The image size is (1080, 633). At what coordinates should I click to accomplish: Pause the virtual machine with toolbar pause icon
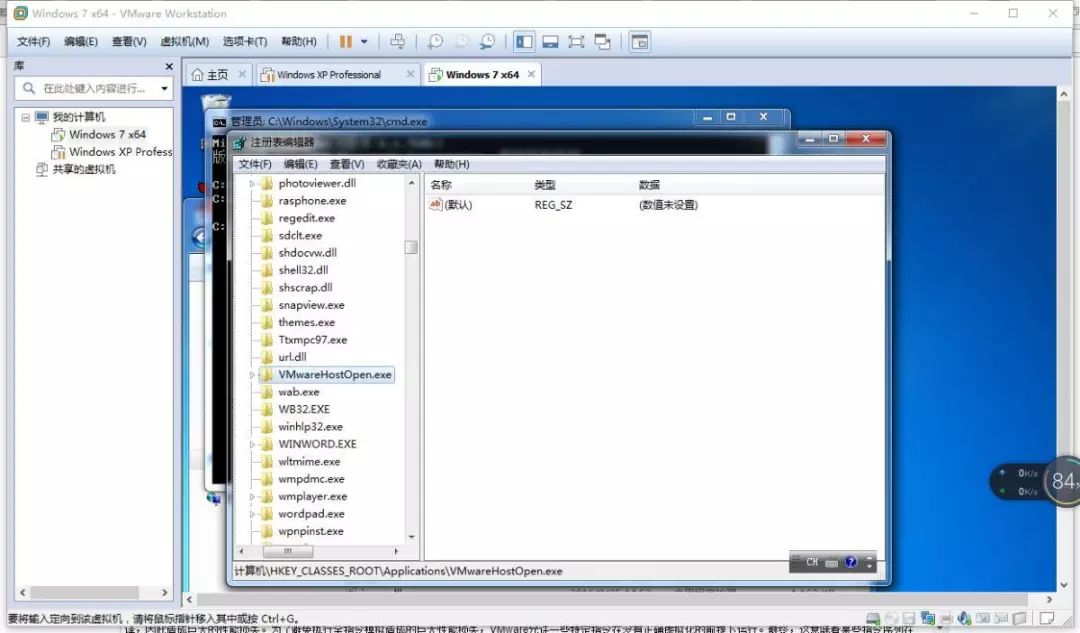click(x=346, y=42)
